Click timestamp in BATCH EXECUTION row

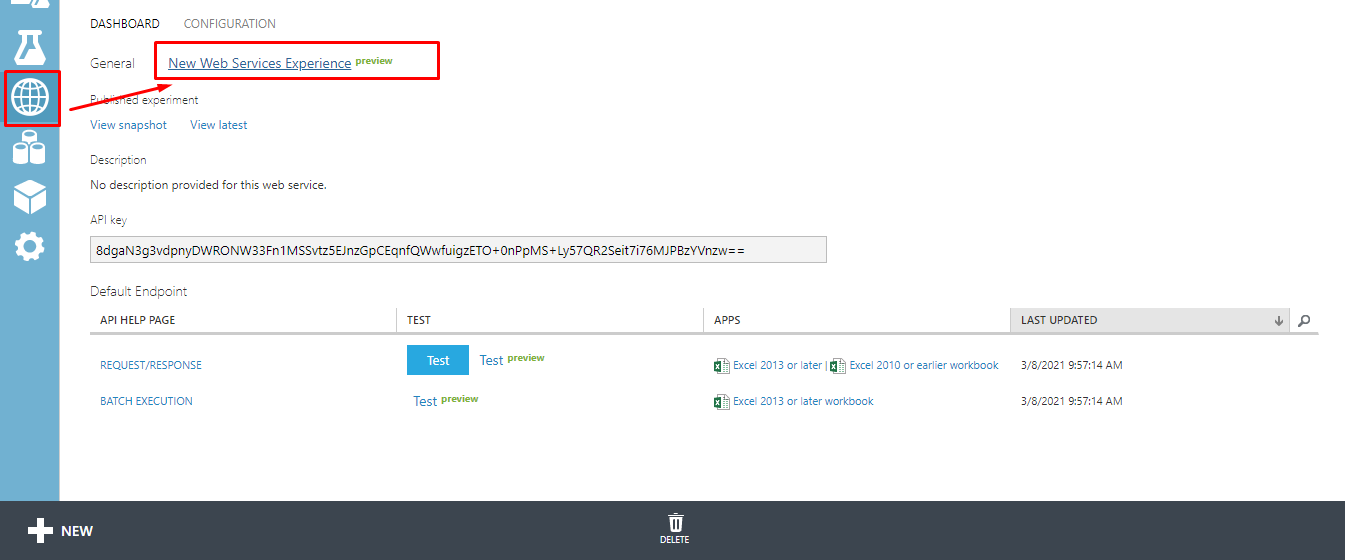coord(1071,402)
